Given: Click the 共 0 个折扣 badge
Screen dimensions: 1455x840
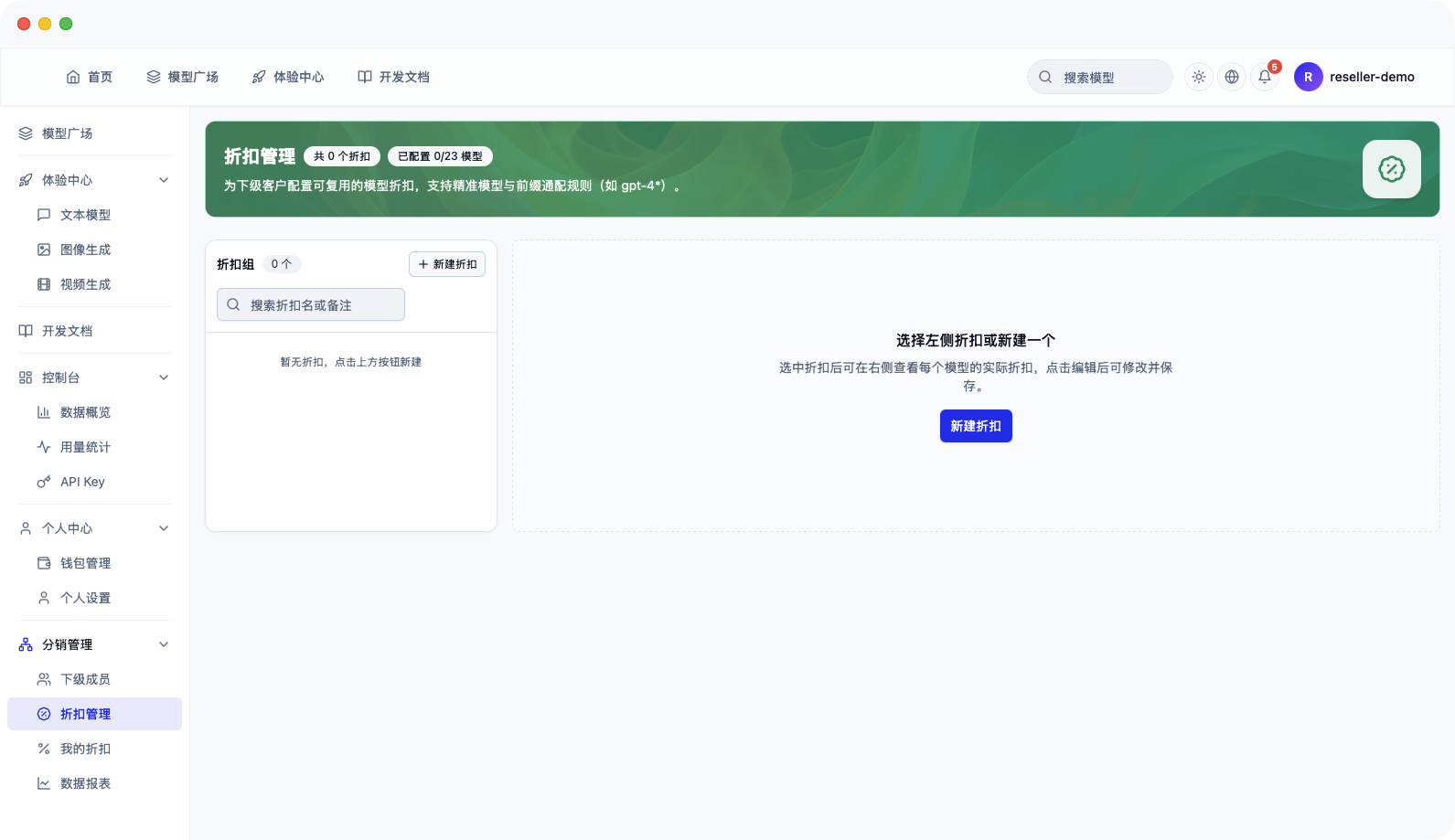Looking at the screenshot, I should pos(342,156).
